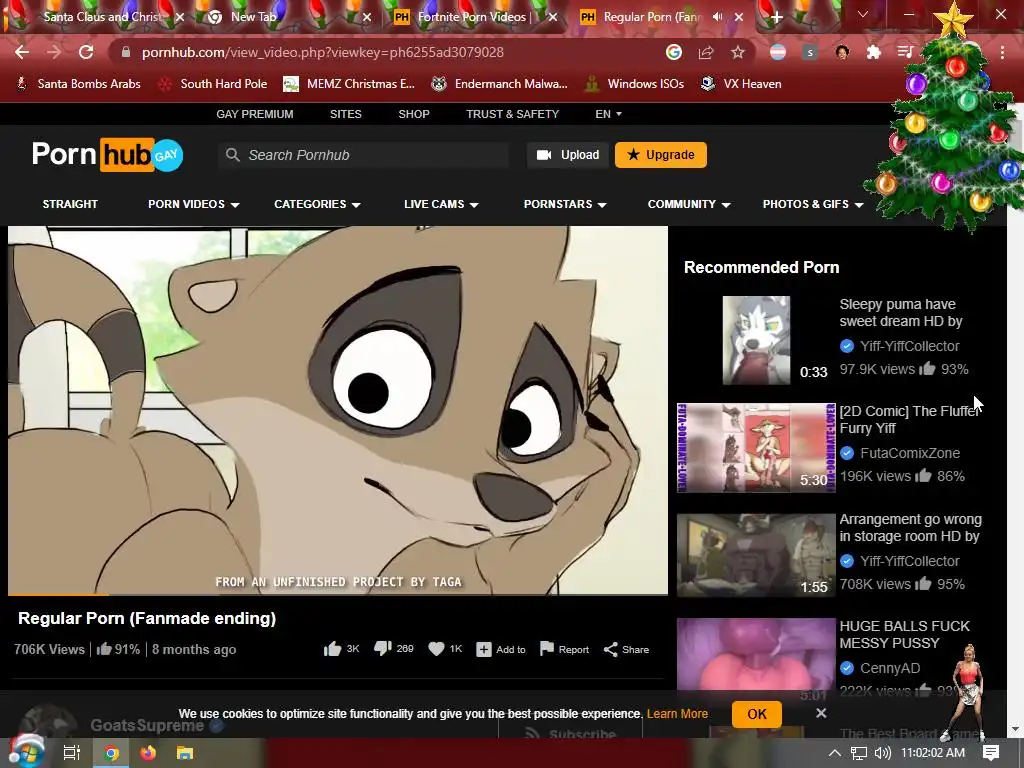Screen dimensions: 1024x768
Task: Open the Yiff-YiffCollector channel under Sleepy puma
Action: pyautogui.click(x=909, y=346)
